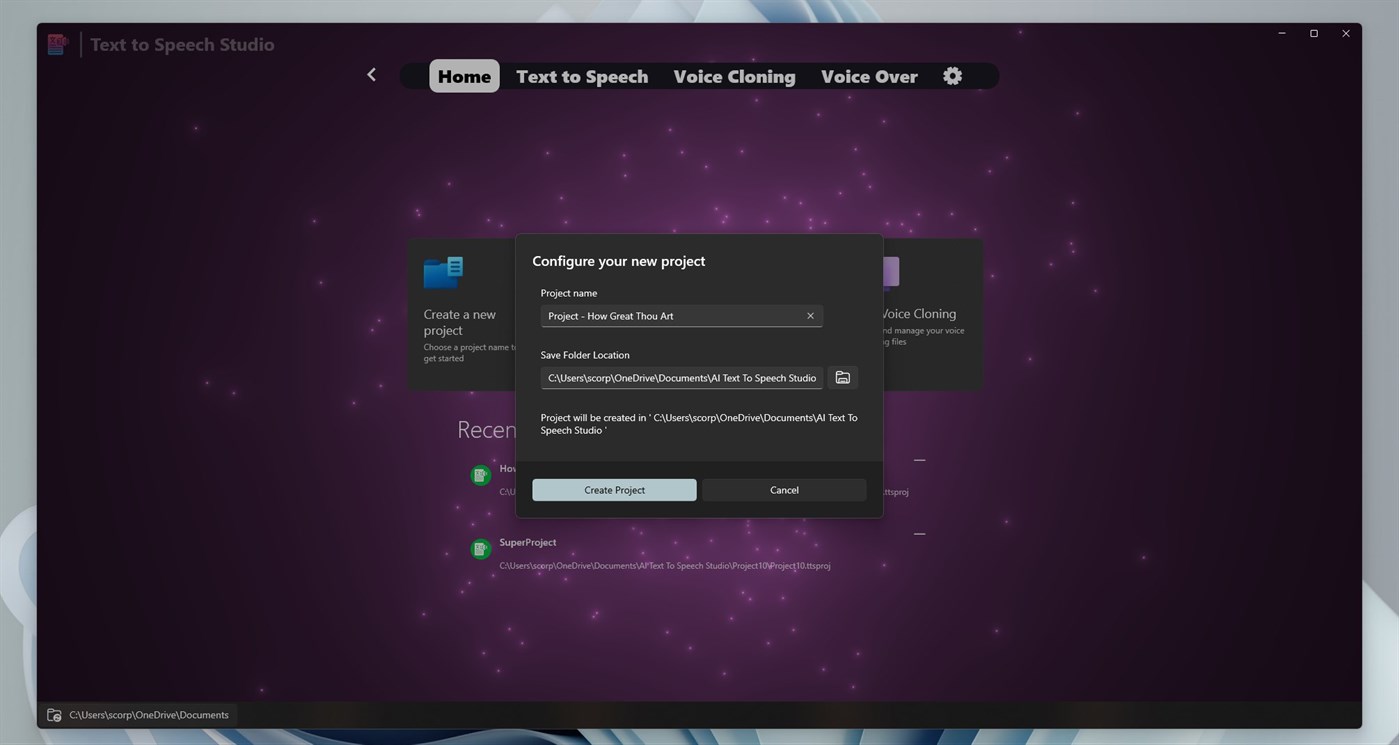The image size is (1399, 745).
Task: Click the green SuperProject file icon
Action: (x=481, y=548)
